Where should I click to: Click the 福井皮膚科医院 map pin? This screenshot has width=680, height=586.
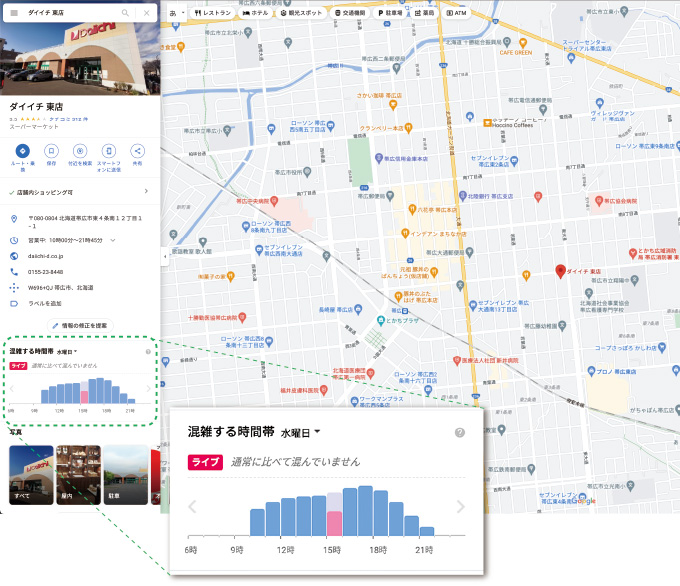click(x=324, y=390)
